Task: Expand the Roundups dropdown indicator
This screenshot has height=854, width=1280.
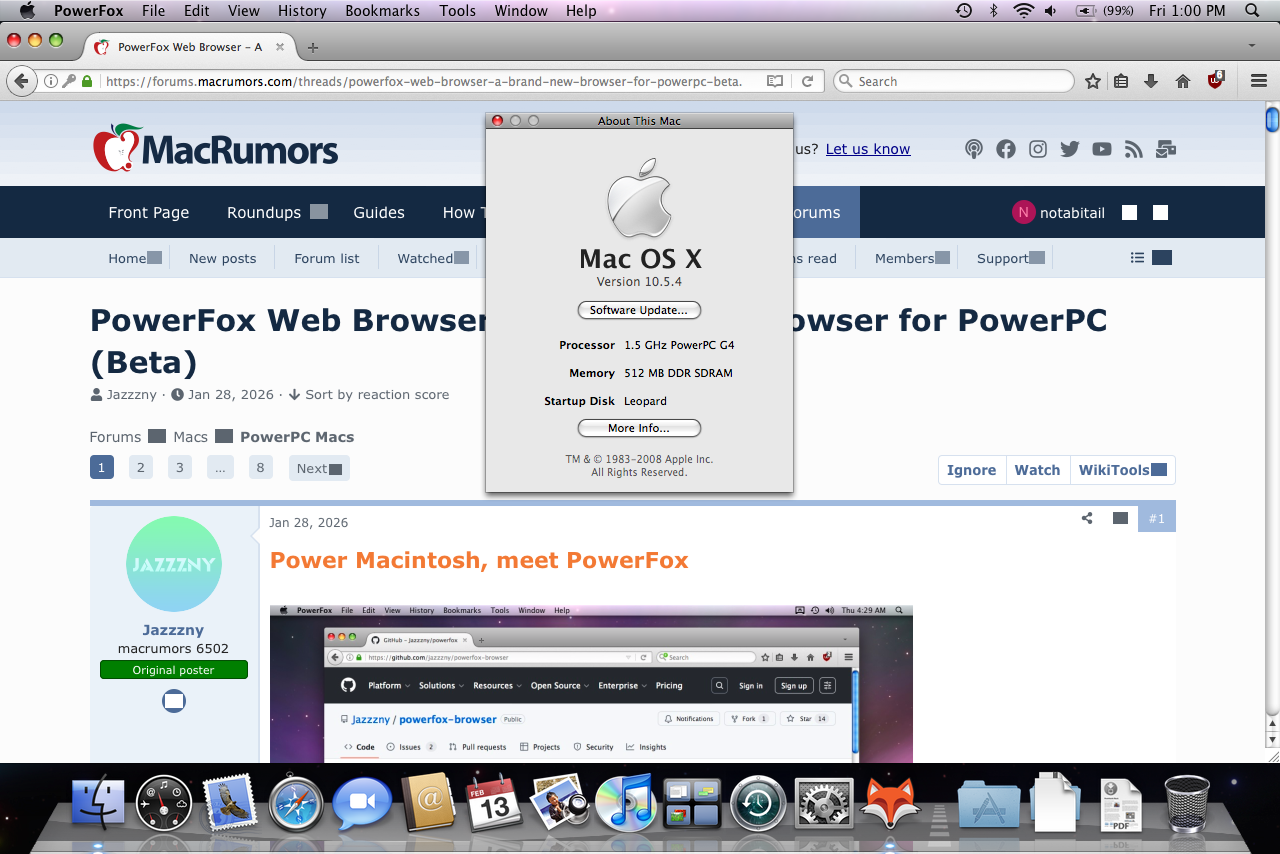Action: pos(319,212)
